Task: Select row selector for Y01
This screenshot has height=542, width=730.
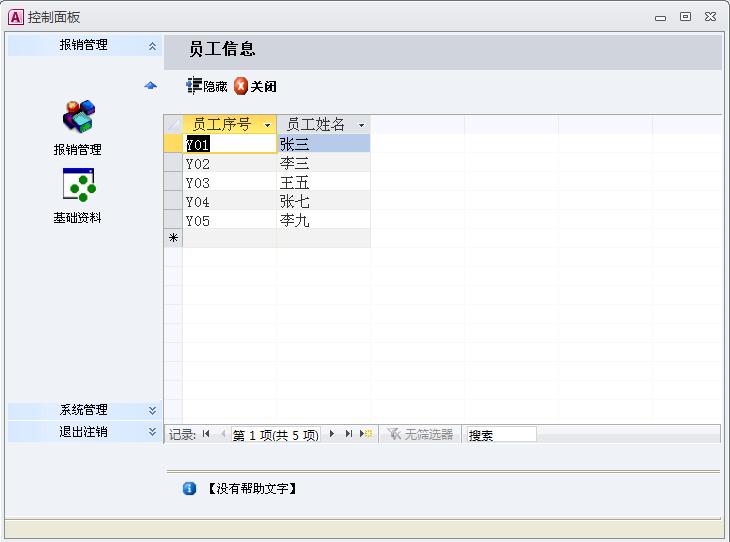Action: coord(173,143)
